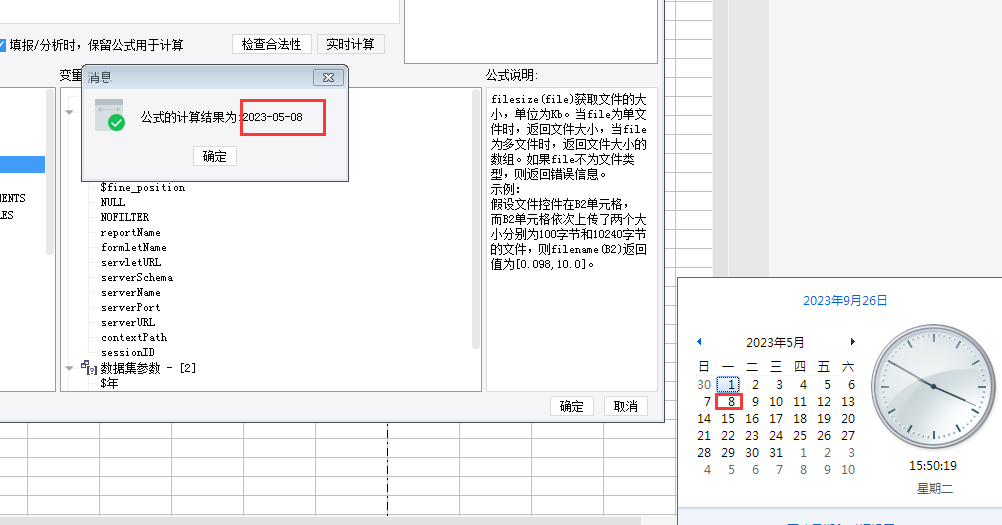Click the 2023年9月26日 date link
Image resolution: width=1002 pixels, height=525 pixels.
click(845, 300)
